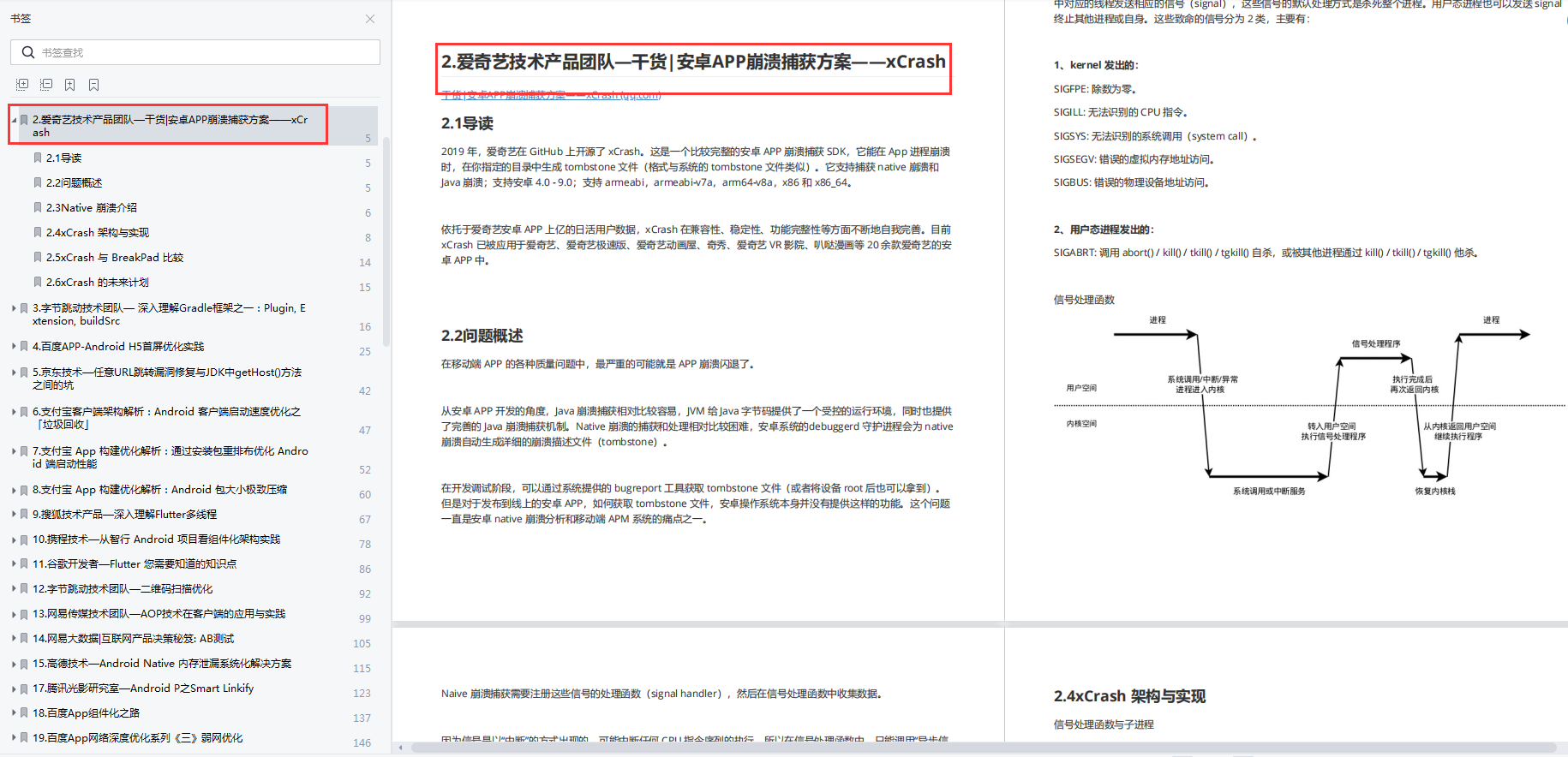Click the 系统调用或中断服务 diagram label
Image resolution: width=1568 pixels, height=757 pixels.
pyautogui.click(x=1269, y=492)
